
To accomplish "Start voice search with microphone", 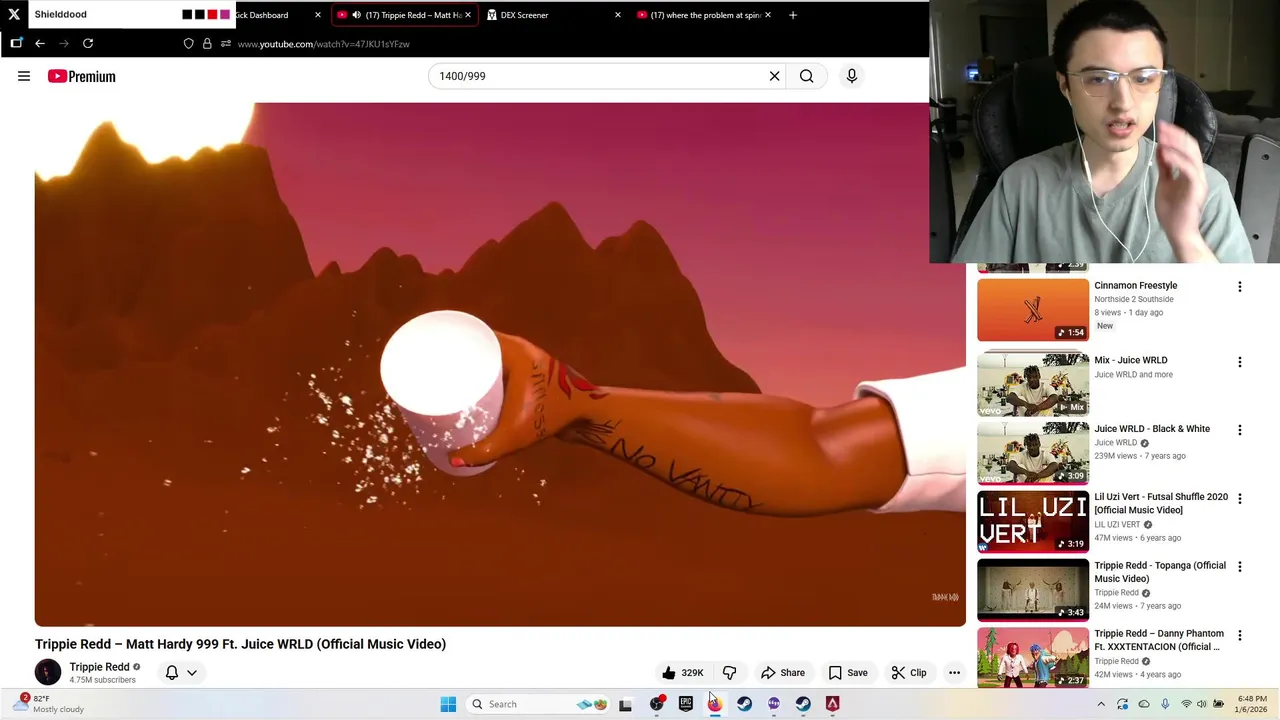I will click(852, 76).
